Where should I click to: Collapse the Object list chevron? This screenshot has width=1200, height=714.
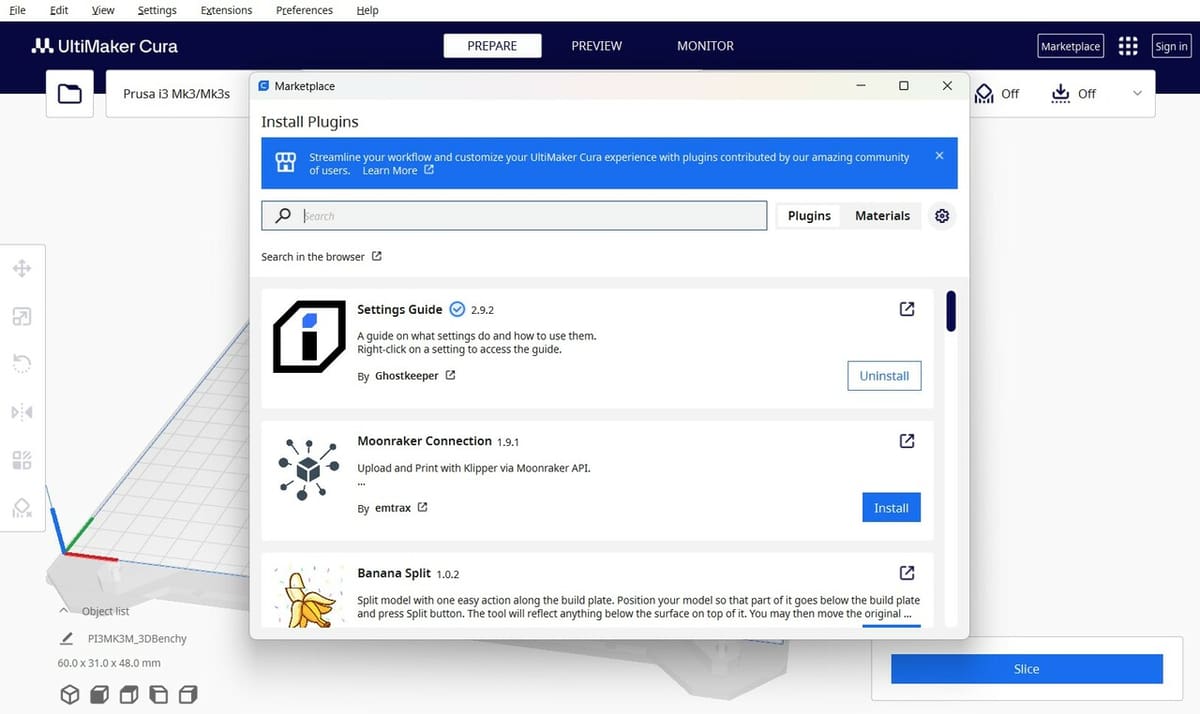pyautogui.click(x=64, y=610)
